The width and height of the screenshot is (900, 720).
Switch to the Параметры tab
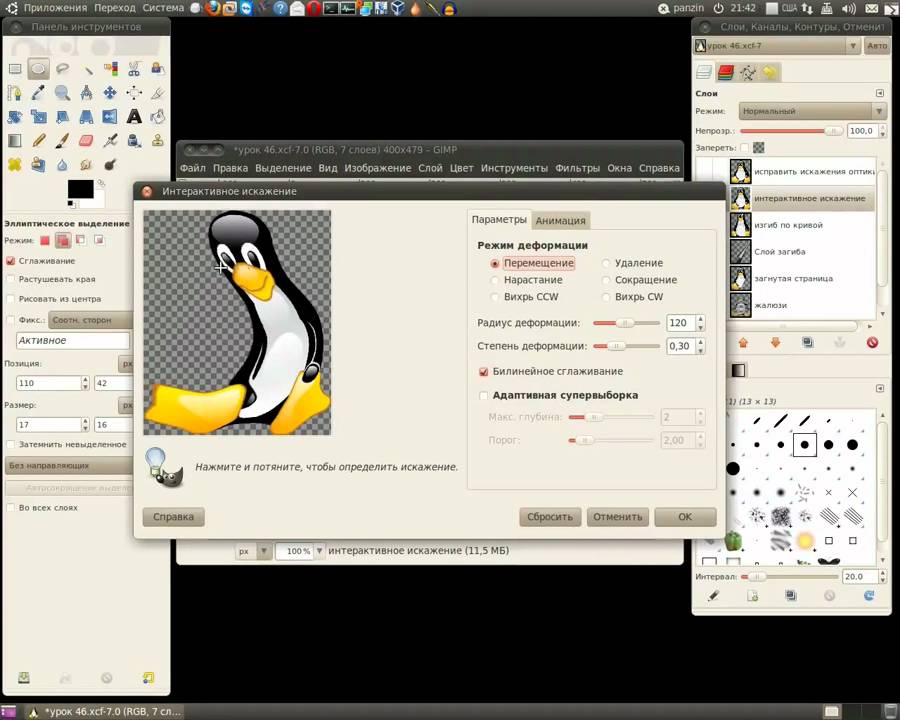coord(499,220)
